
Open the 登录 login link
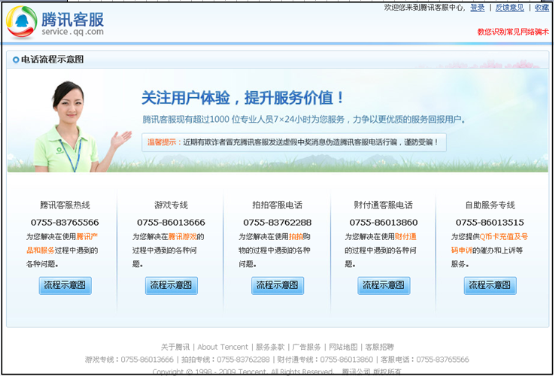pyautogui.click(x=477, y=7)
